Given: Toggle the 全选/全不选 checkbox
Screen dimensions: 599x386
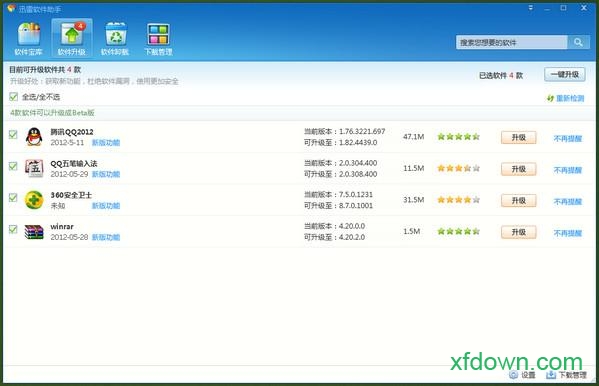Looking at the screenshot, I should pyautogui.click(x=13, y=97).
